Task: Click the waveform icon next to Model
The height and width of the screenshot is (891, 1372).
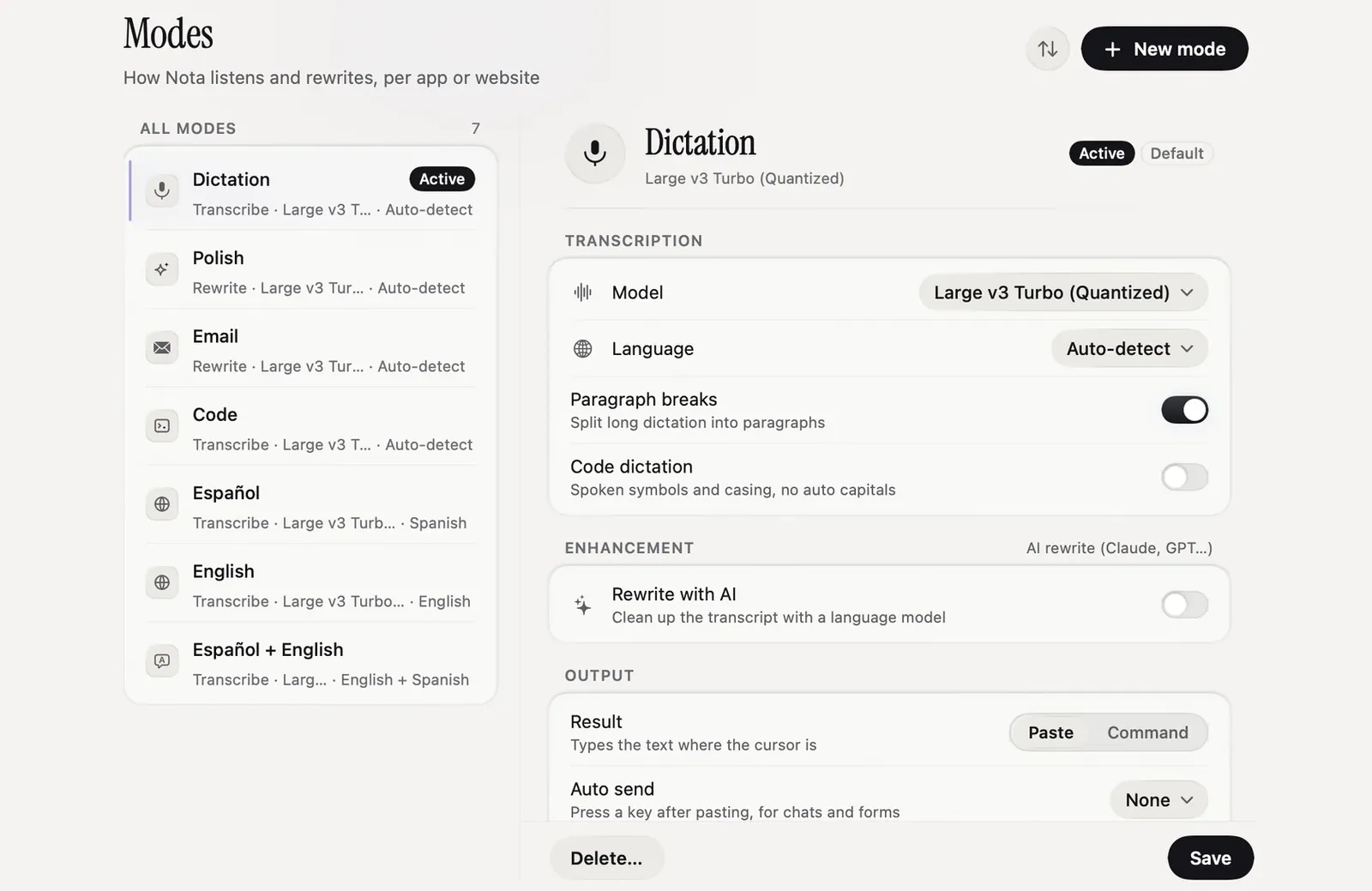Action: coord(583,292)
